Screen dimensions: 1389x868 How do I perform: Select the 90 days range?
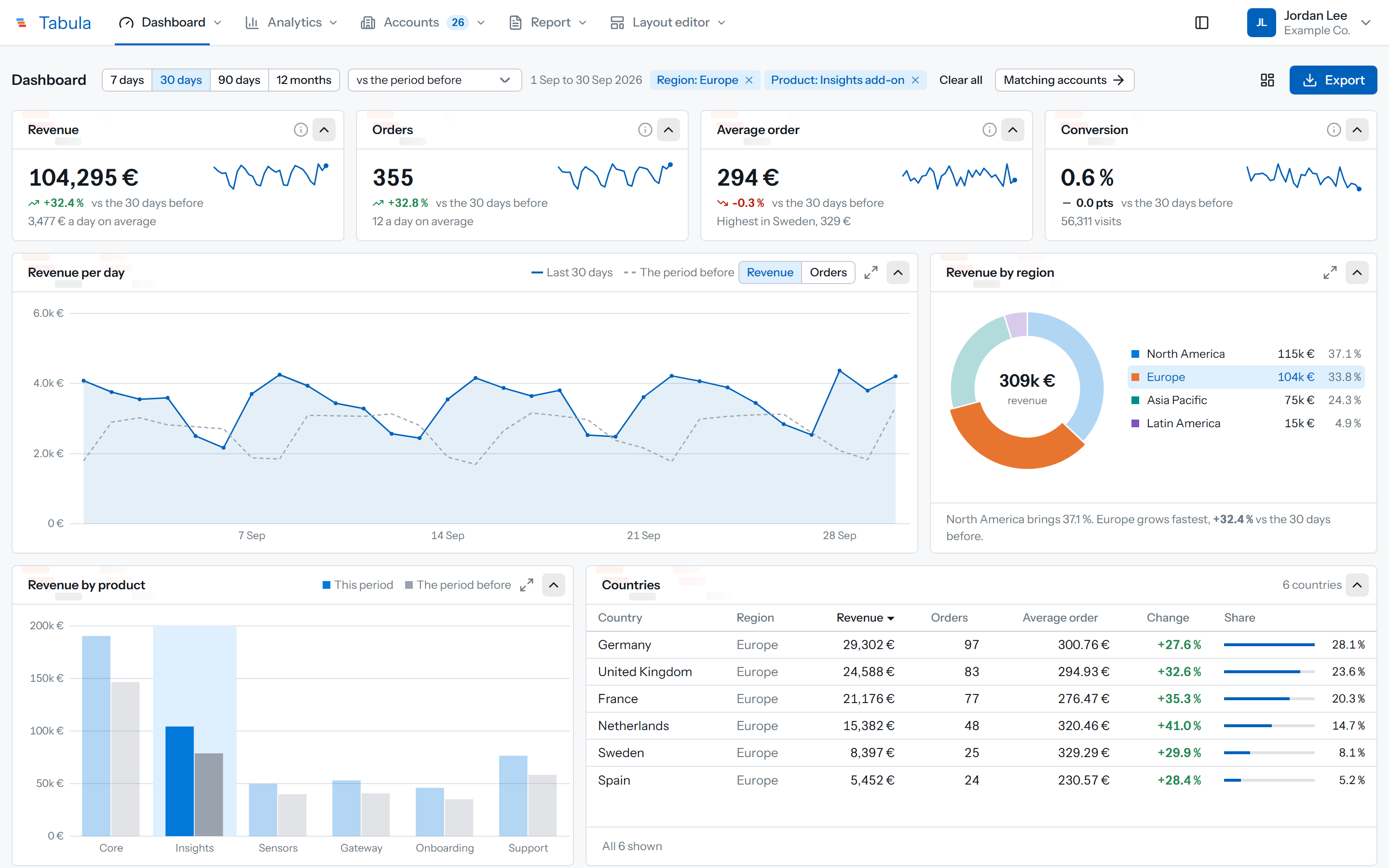point(239,80)
